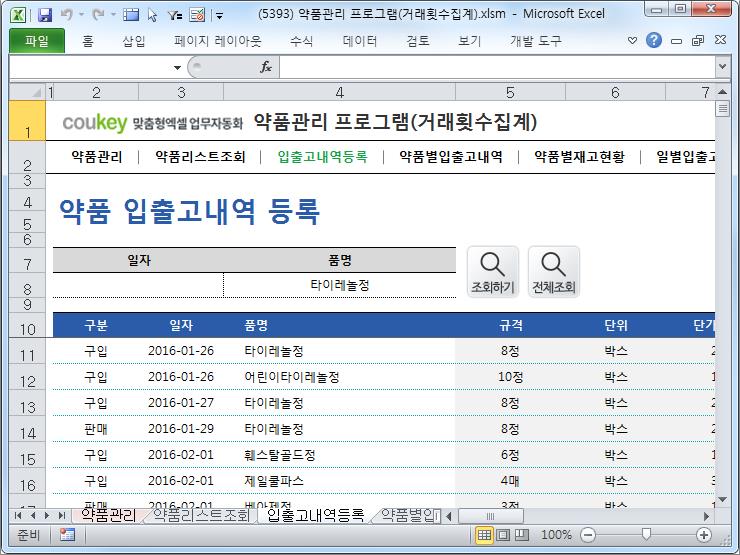Click the fx insert function button
This screenshot has height=555, width=740.
[x=266, y=67]
